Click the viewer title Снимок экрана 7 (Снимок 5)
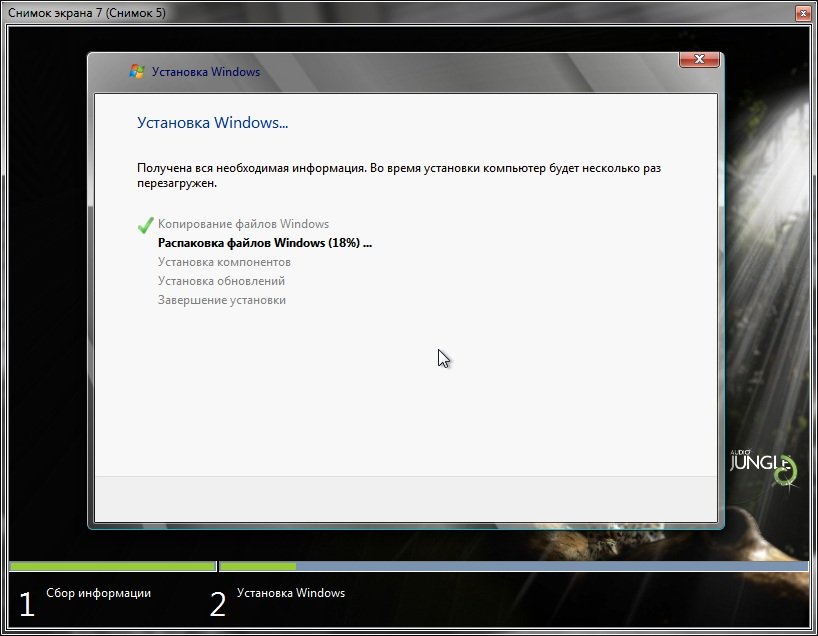The width and height of the screenshot is (818, 636). click(87, 13)
